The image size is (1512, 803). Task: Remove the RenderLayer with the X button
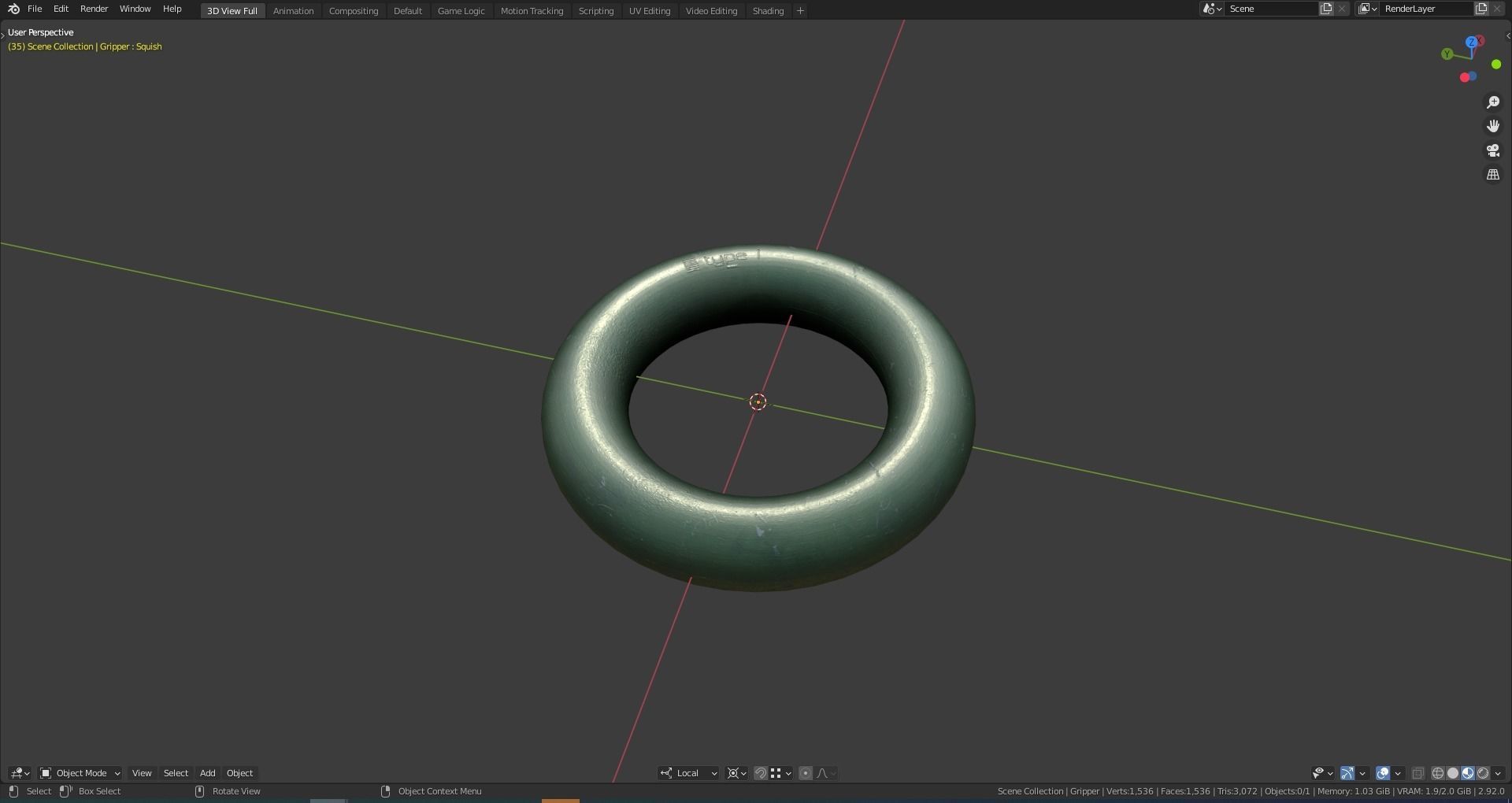[1497, 9]
